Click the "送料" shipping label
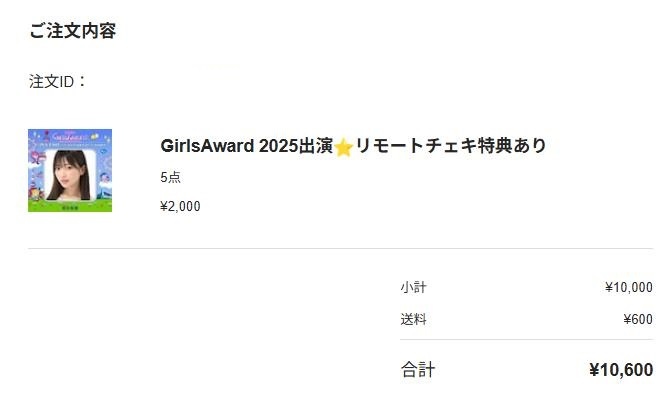The image size is (666, 406). click(x=413, y=319)
